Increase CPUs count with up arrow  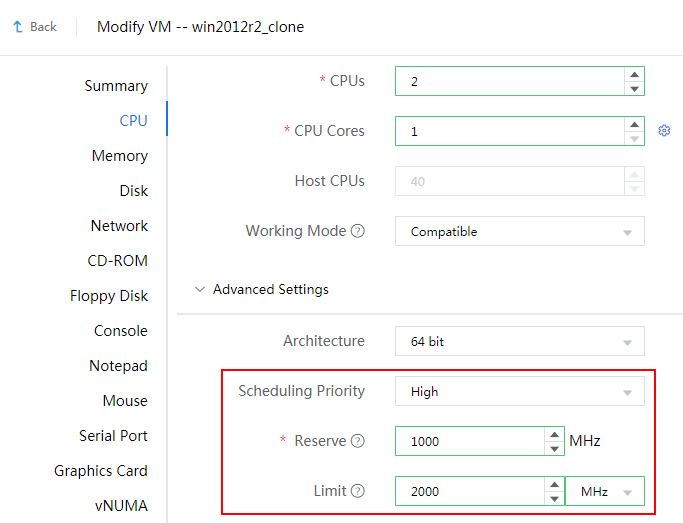634,74
